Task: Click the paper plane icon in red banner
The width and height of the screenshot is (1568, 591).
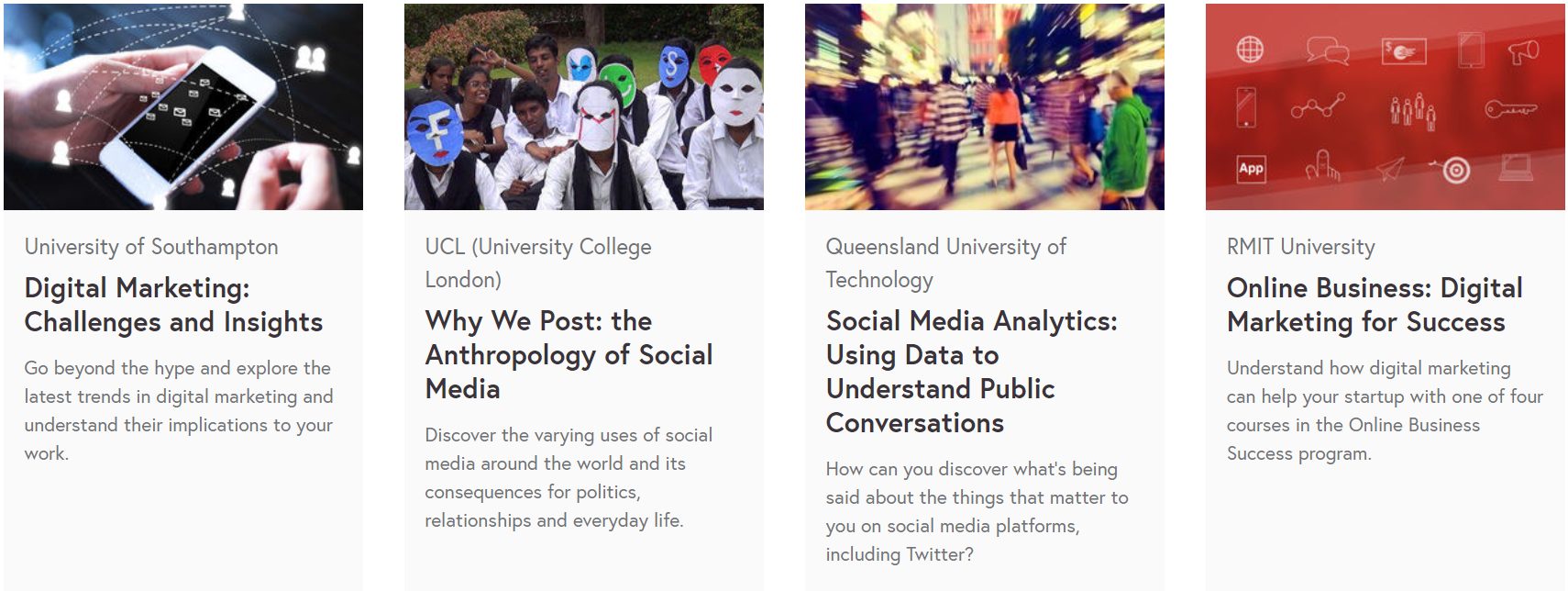Action: pyautogui.click(x=1390, y=169)
